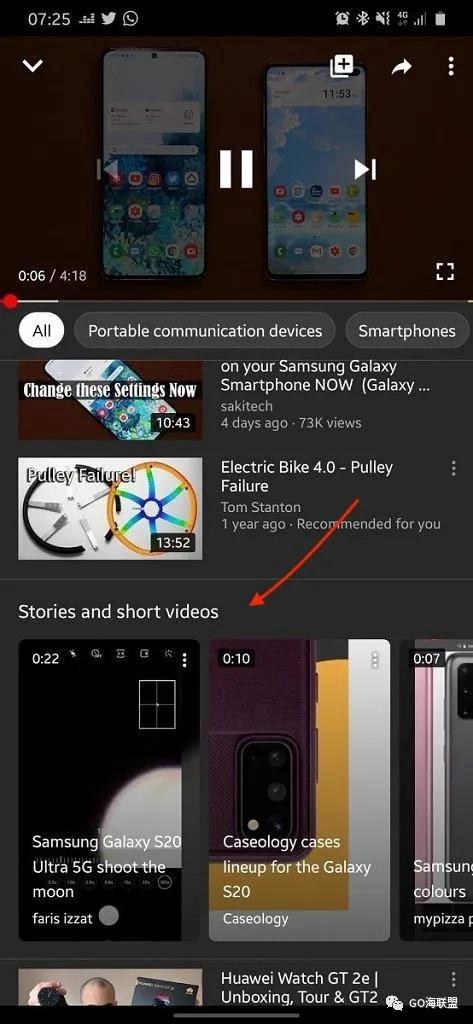
Task: Open Huawei Watch GT 2e video options
Action: [x=453, y=979]
